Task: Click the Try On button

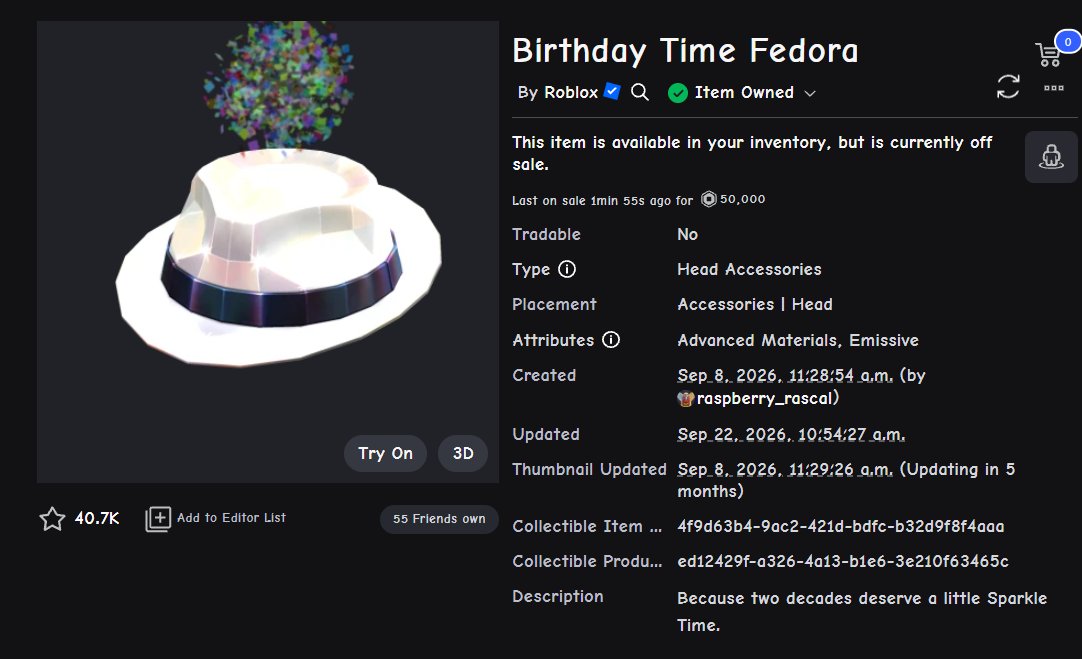Action: [x=385, y=453]
